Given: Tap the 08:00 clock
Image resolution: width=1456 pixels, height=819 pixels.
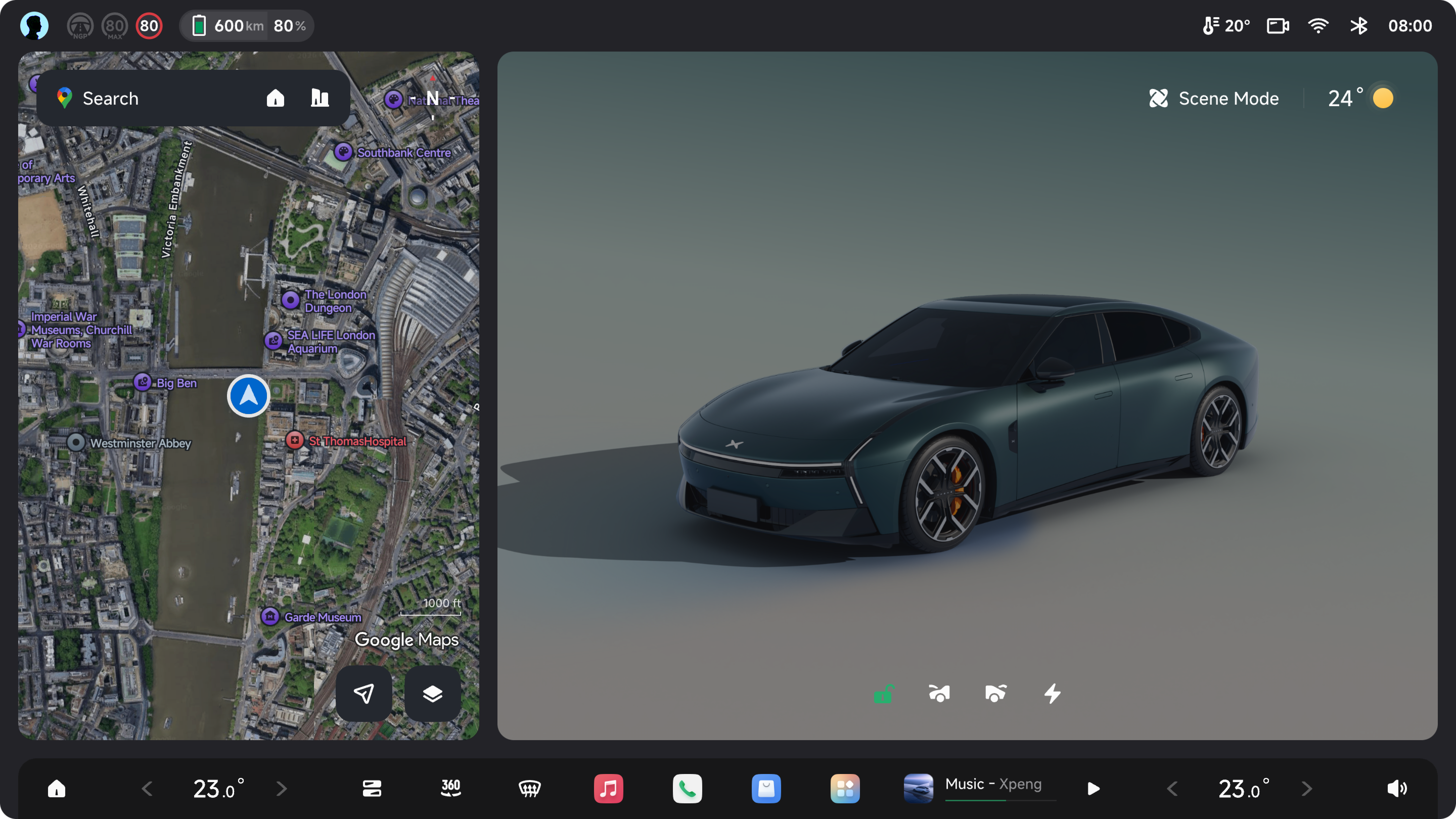Looking at the screenshot, I should pyautogui.click(x=1410, y=26).
